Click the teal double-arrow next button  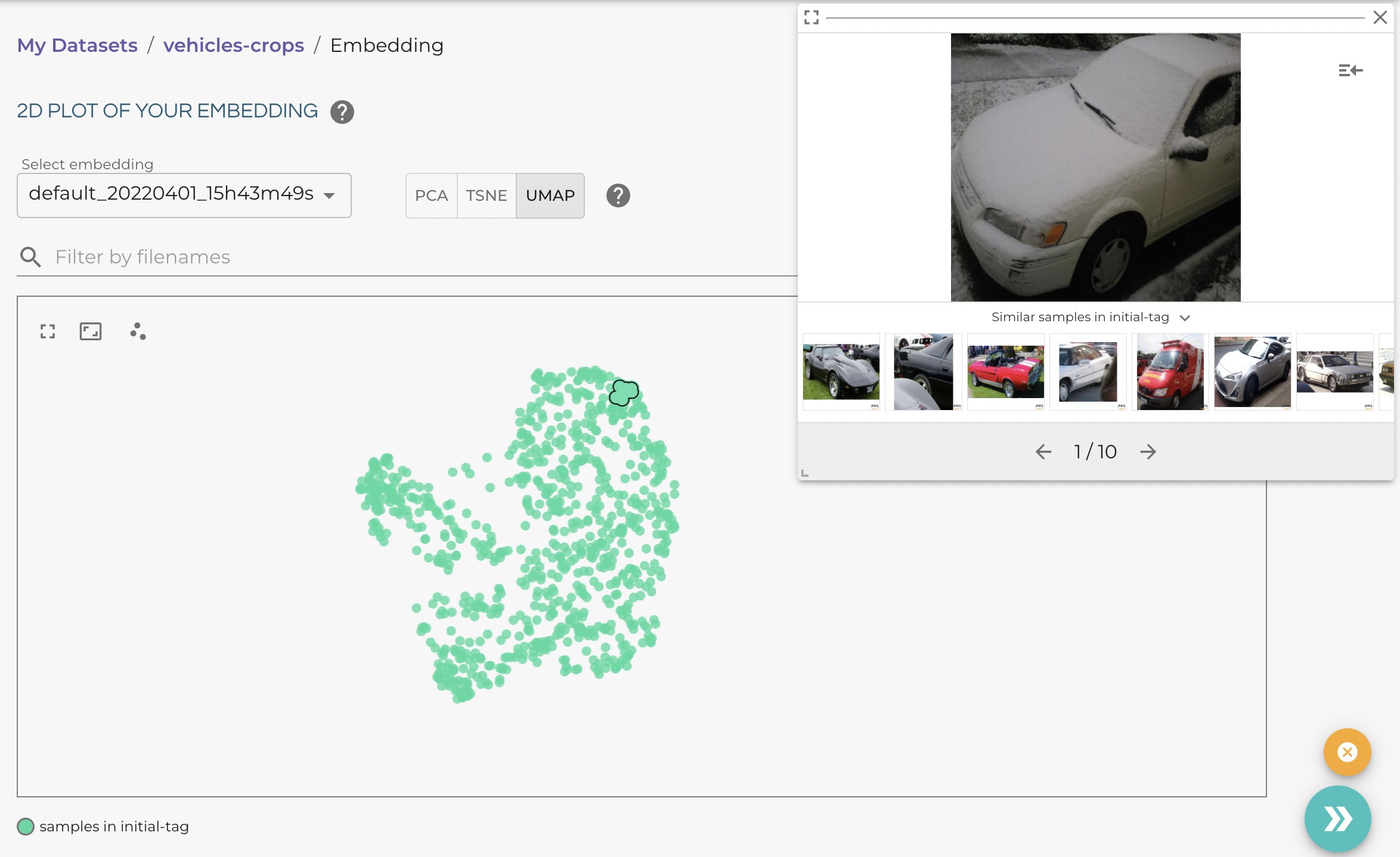point(1337,818)
